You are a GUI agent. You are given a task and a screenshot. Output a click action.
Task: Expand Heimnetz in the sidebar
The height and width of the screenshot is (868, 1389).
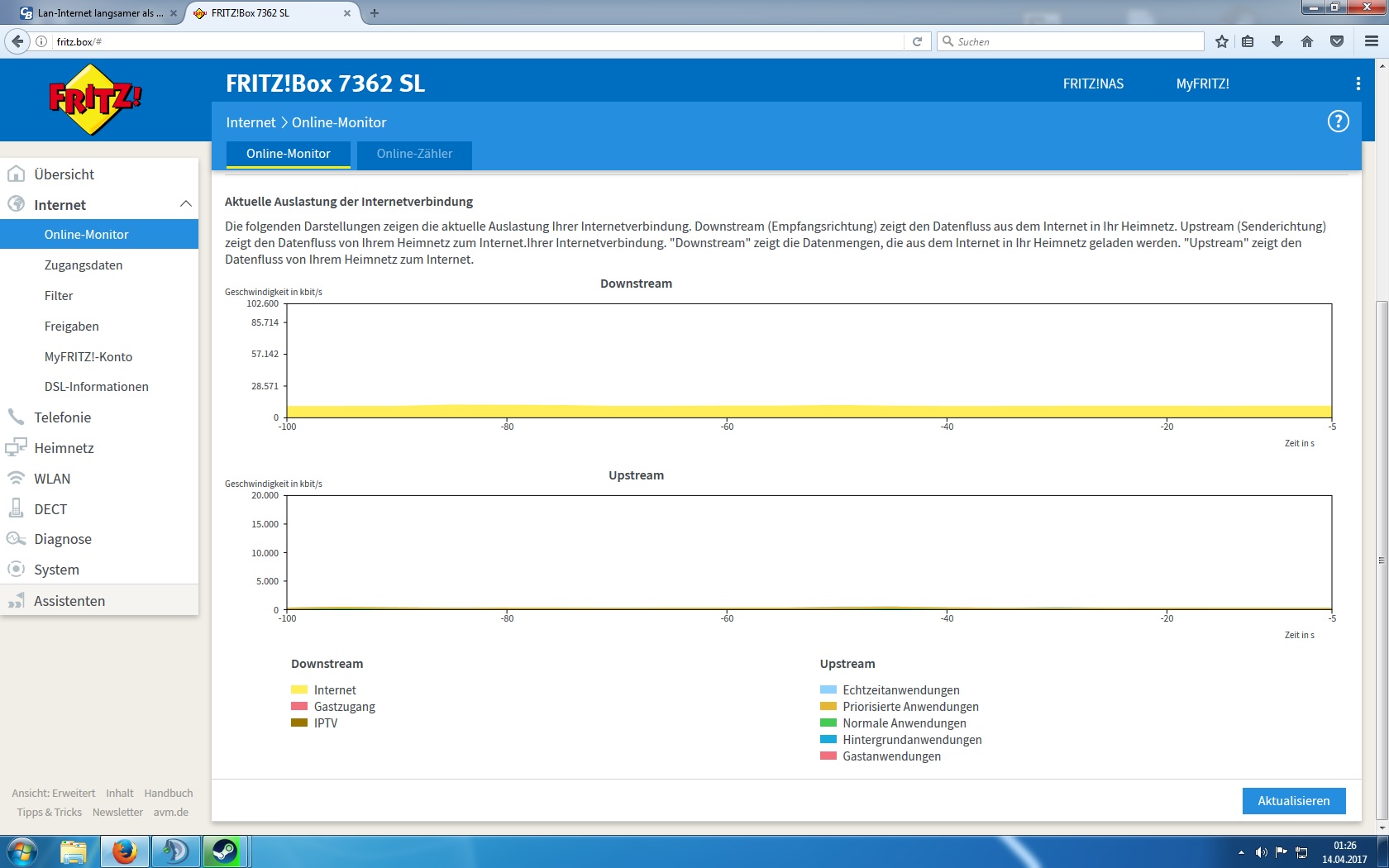coord(99,448)
